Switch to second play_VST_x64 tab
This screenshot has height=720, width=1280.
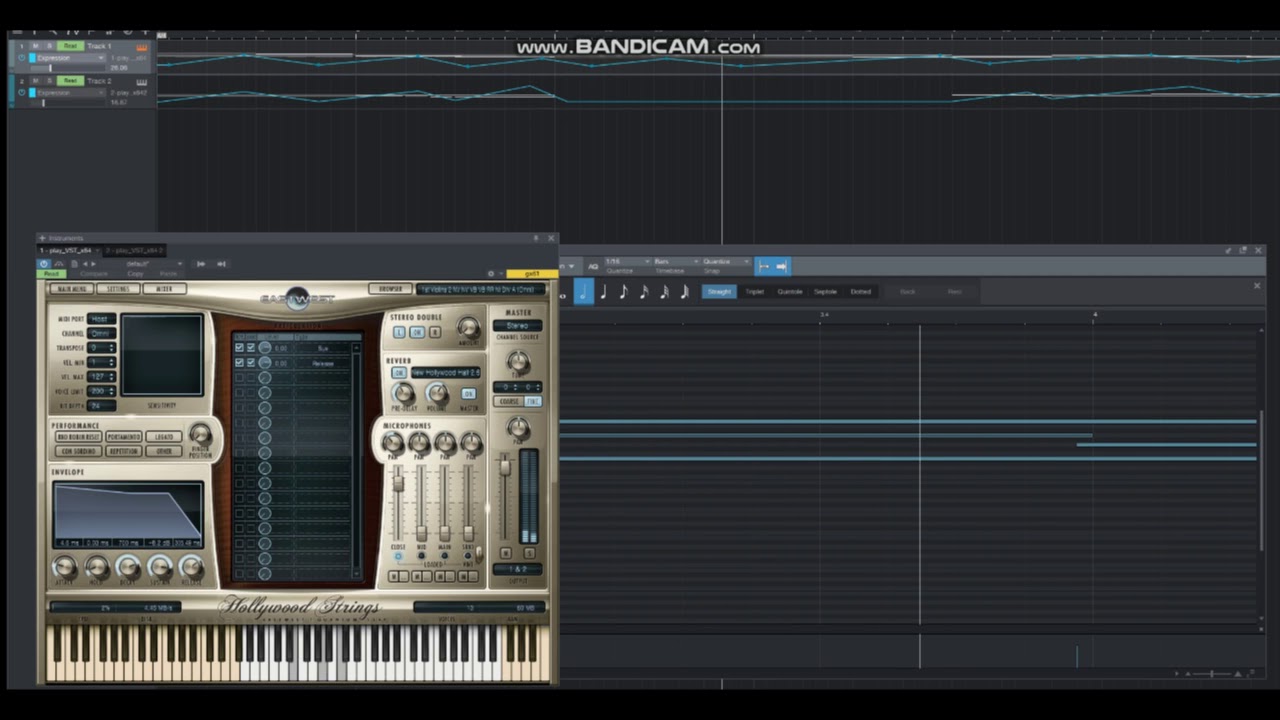tap(133, 251)
